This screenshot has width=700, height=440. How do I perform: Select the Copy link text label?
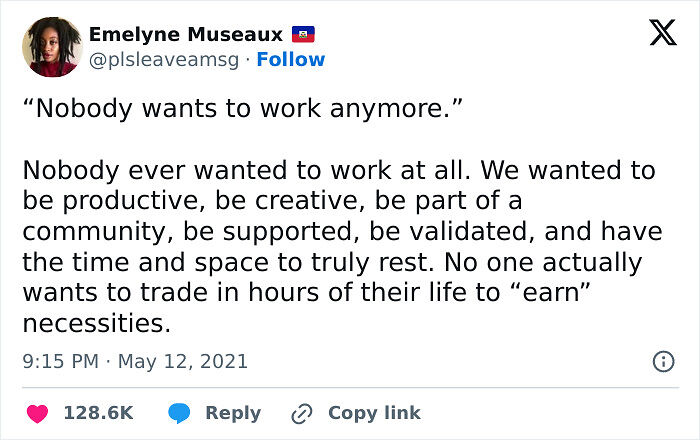[x=374, y=413]
